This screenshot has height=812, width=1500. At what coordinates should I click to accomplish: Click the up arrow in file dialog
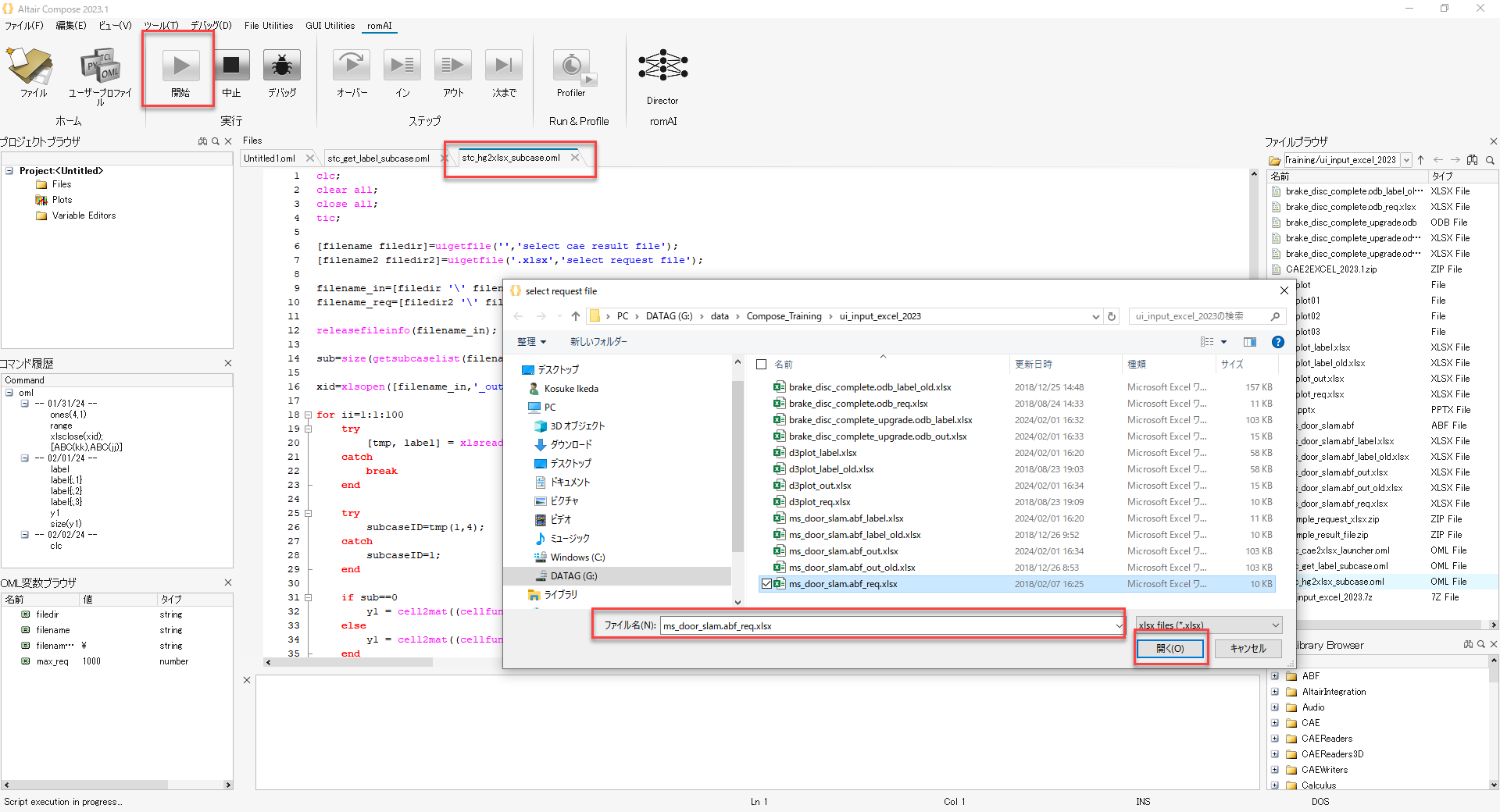click(x=576, y=316)
